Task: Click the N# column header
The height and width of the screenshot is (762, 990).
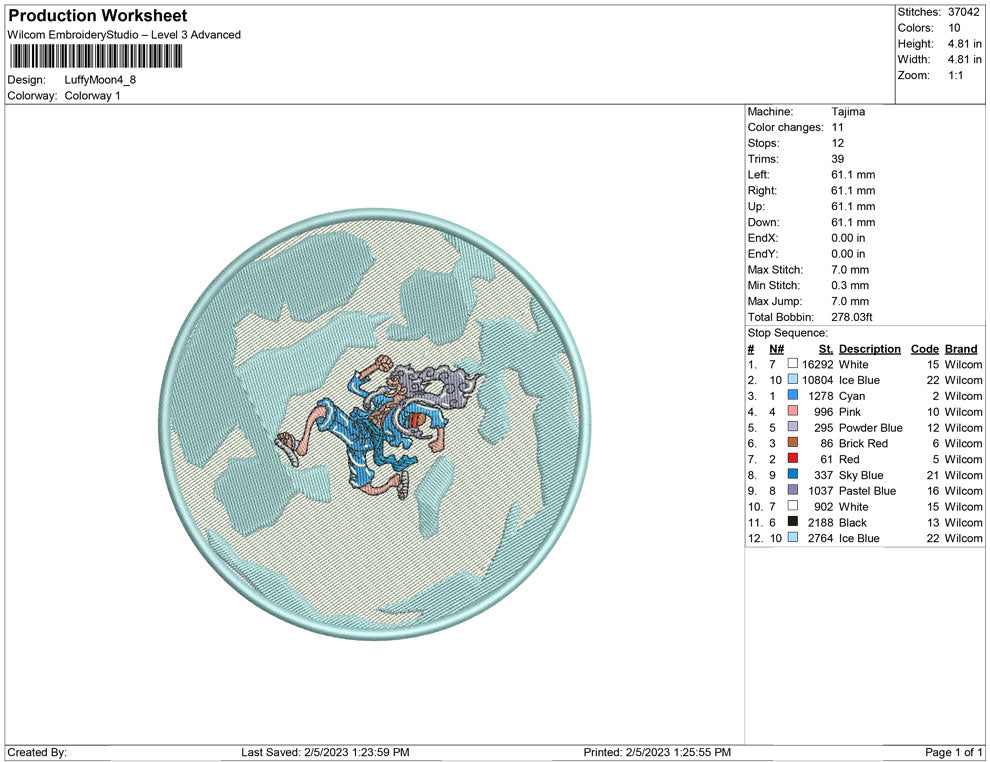Action: (776, 349)
